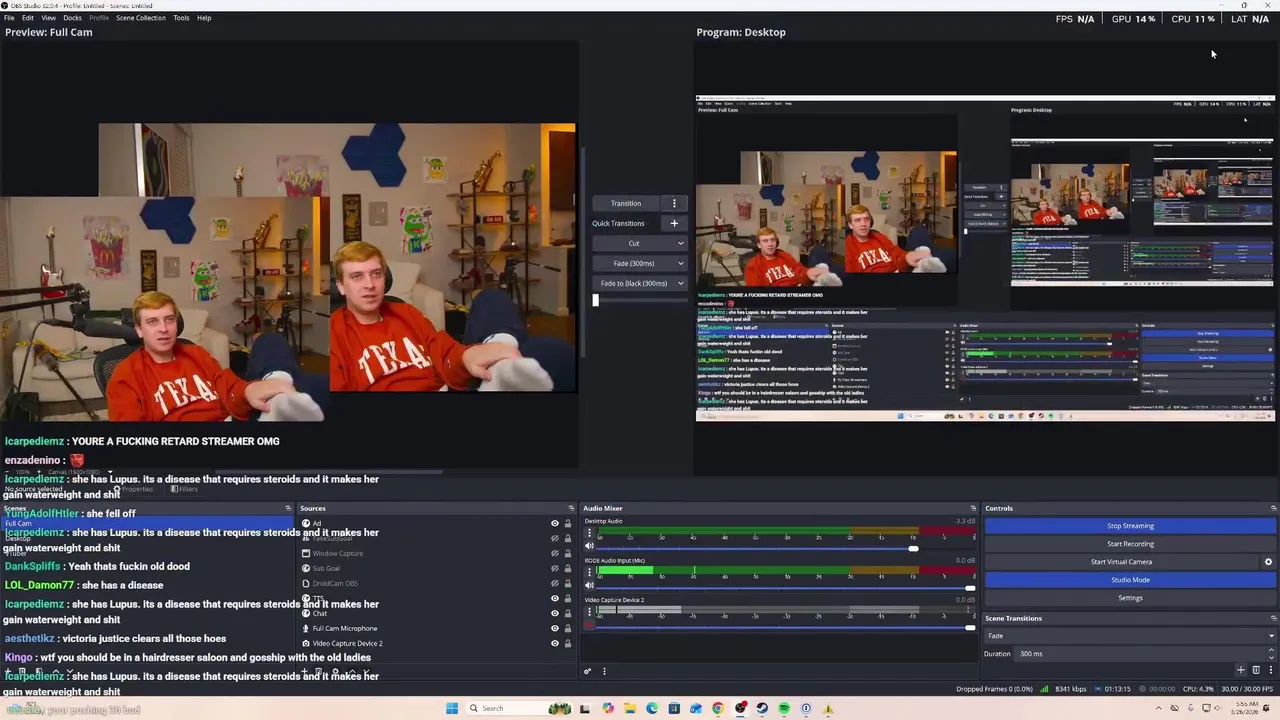Image resolution: width=1280 pixels, height=720 pixels.
Task: Open the File menu
Action: pyautogui.click(x=9, y=18)
